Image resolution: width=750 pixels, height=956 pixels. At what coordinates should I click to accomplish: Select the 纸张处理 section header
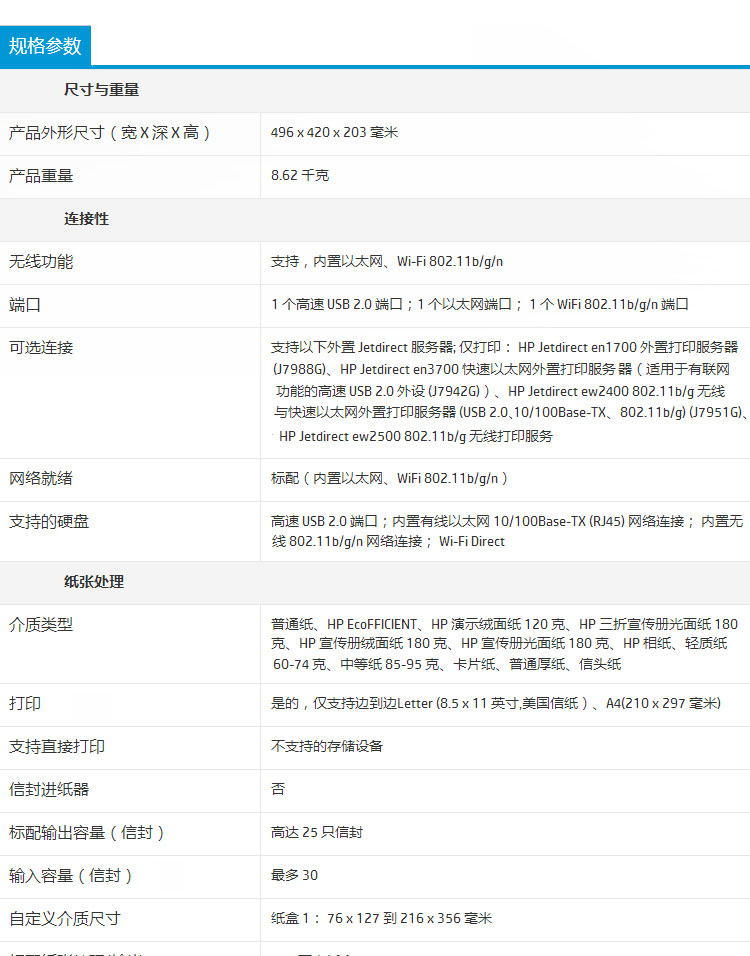(94, 582)
